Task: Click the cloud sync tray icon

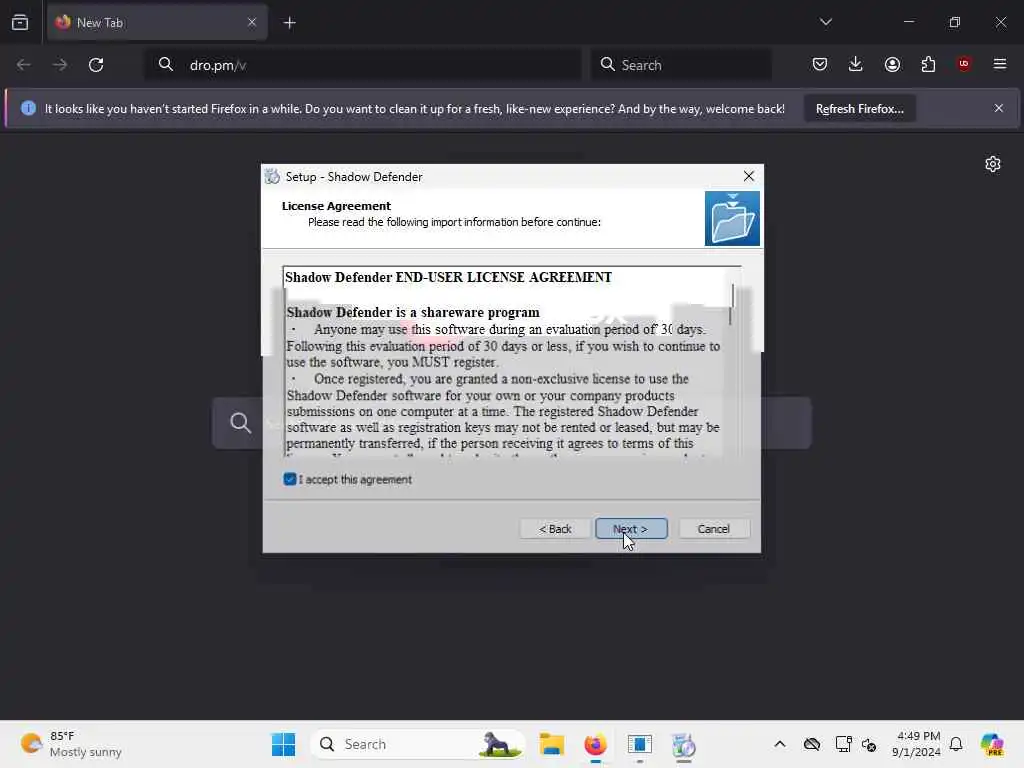Action: tap(812, 744)
